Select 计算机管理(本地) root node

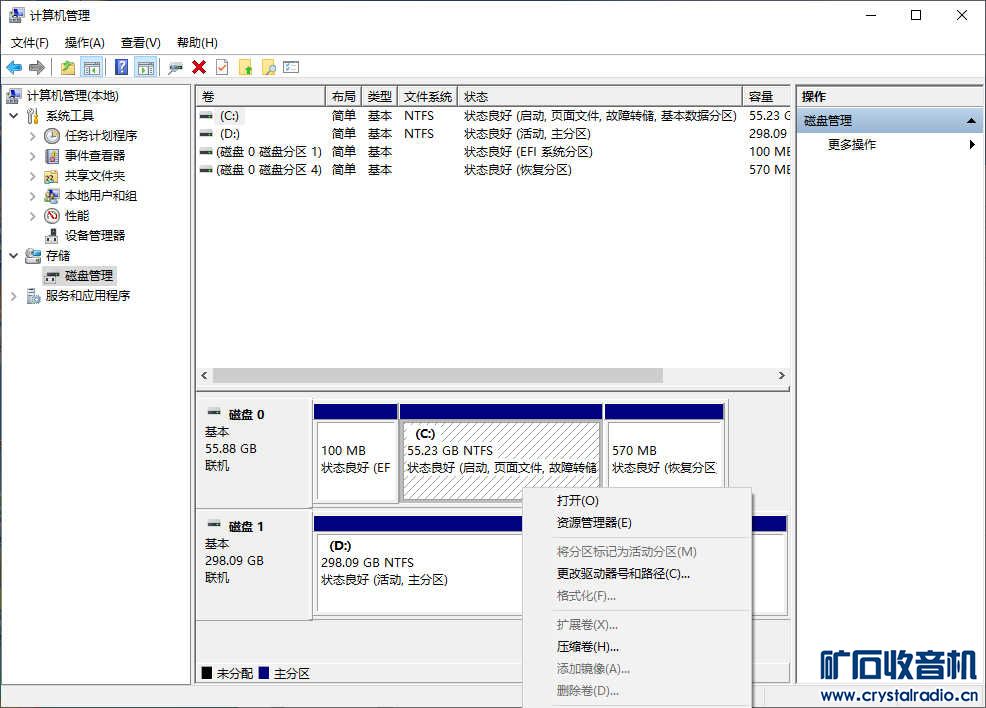[x=72, y=96]
